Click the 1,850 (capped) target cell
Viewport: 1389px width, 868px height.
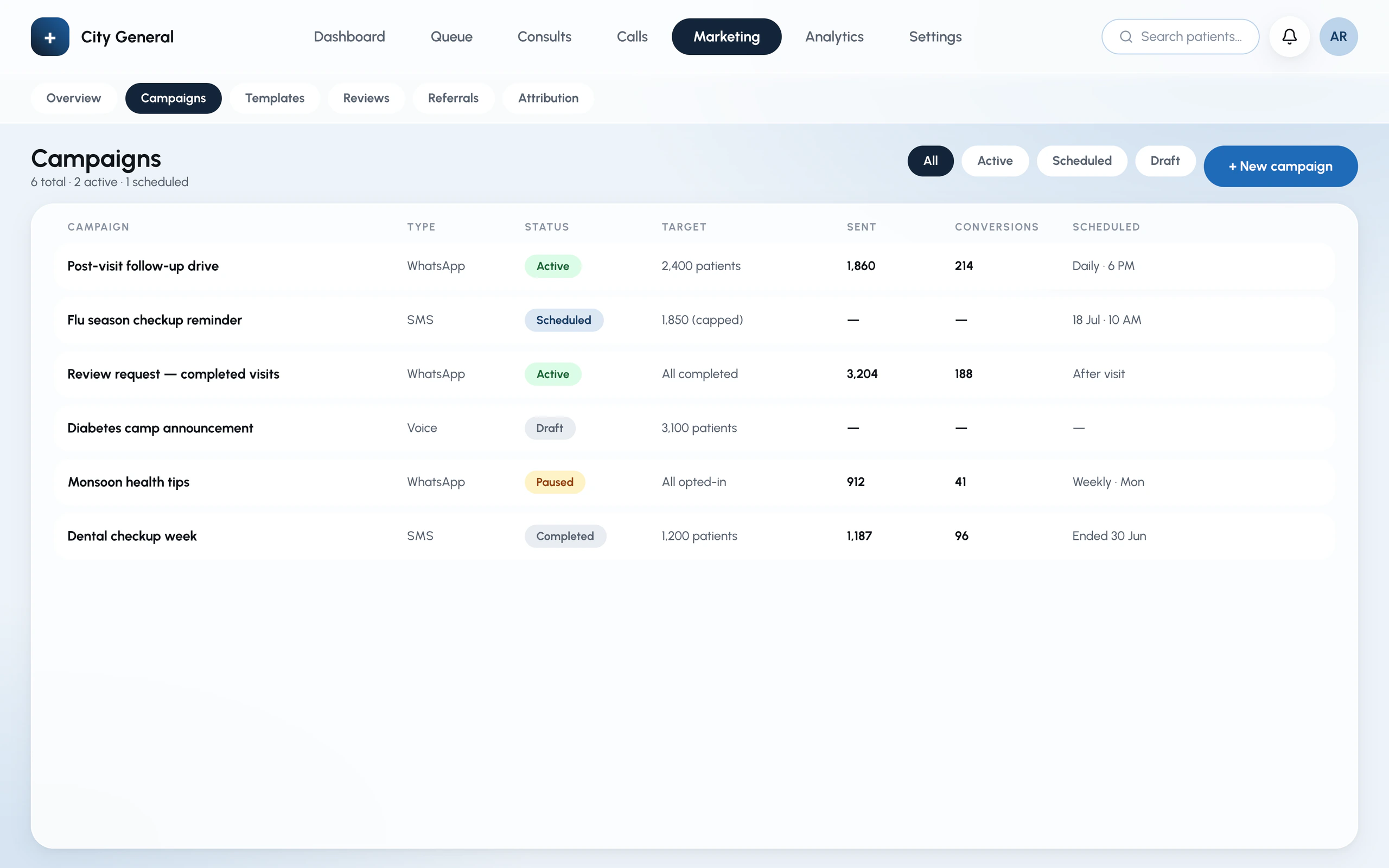point(702,320)
